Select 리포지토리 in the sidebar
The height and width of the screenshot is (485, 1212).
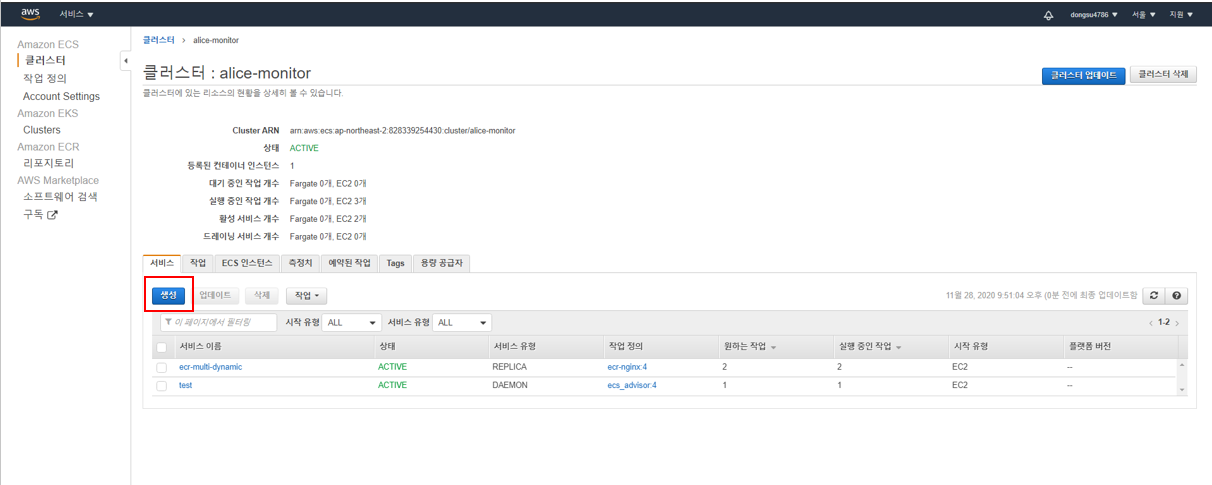49,163
